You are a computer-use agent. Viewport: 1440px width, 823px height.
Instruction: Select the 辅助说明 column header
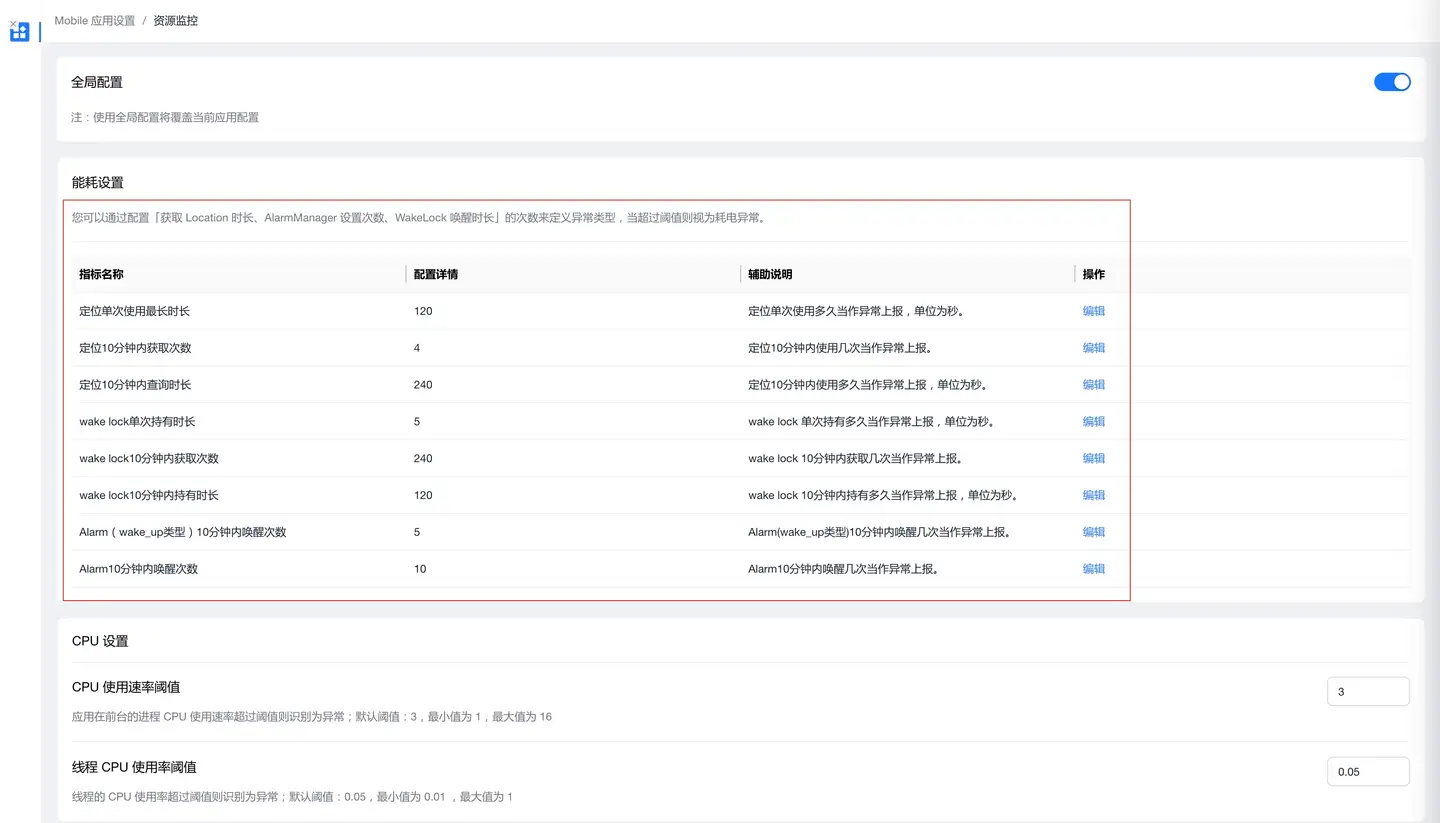pyautogui.click(x=770, y=274)
